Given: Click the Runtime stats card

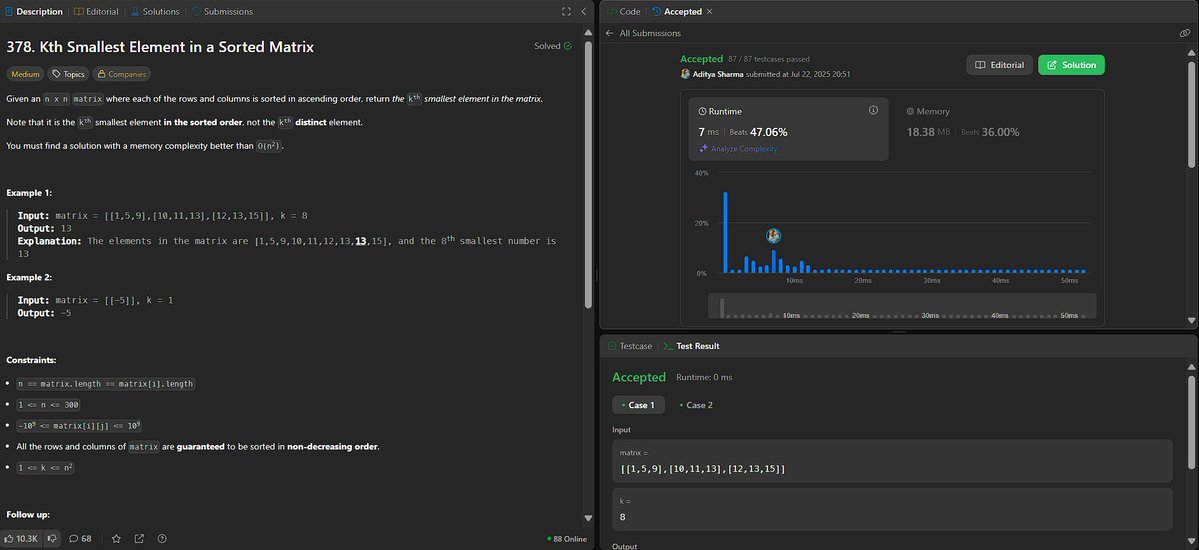Looking at the screenshot, I should tap(788, 129).
